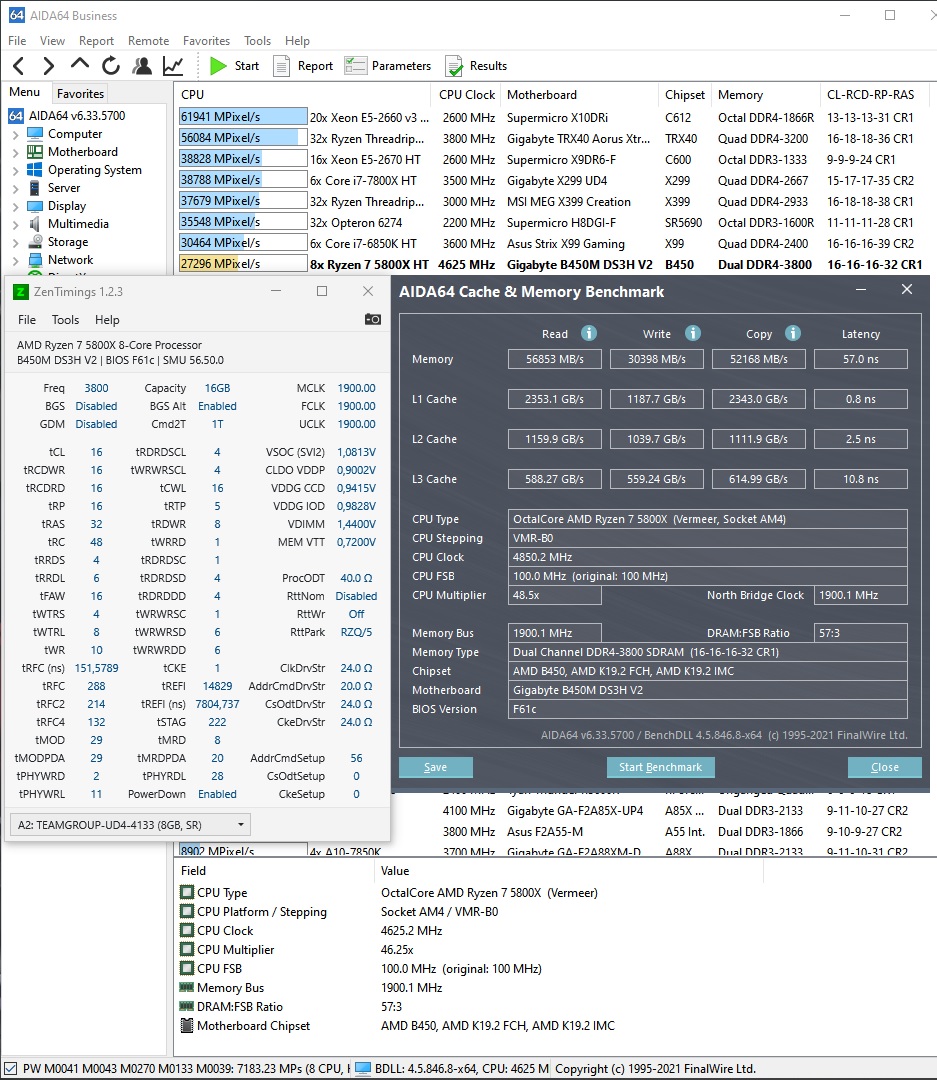Image resolution: width=937 pixels, height=1080 pixels.
Task: Open the user/person toolbar icon
Action: 143,66
